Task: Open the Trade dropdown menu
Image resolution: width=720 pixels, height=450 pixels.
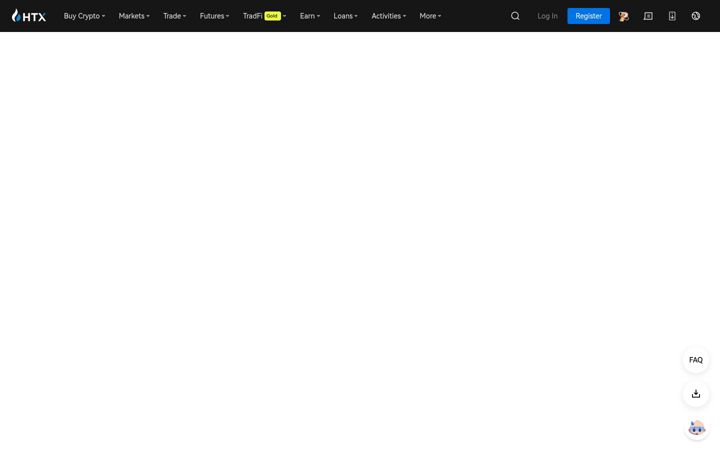Action: point(174,16)
